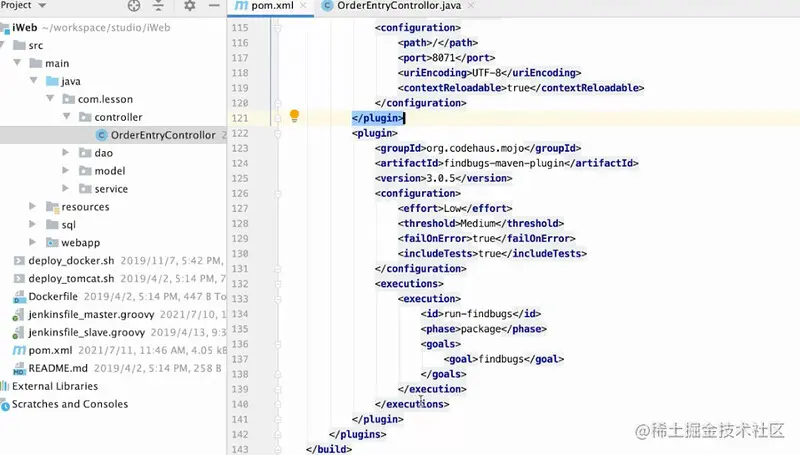Switch to the pom.xml editor tab
800x455 pixels.
[x=272, y=6]
